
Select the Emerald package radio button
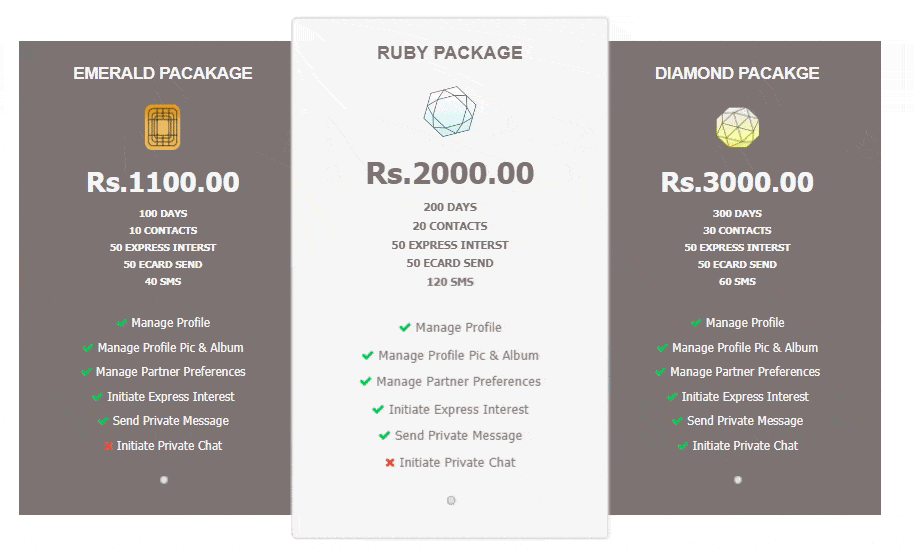click(164, 480)
